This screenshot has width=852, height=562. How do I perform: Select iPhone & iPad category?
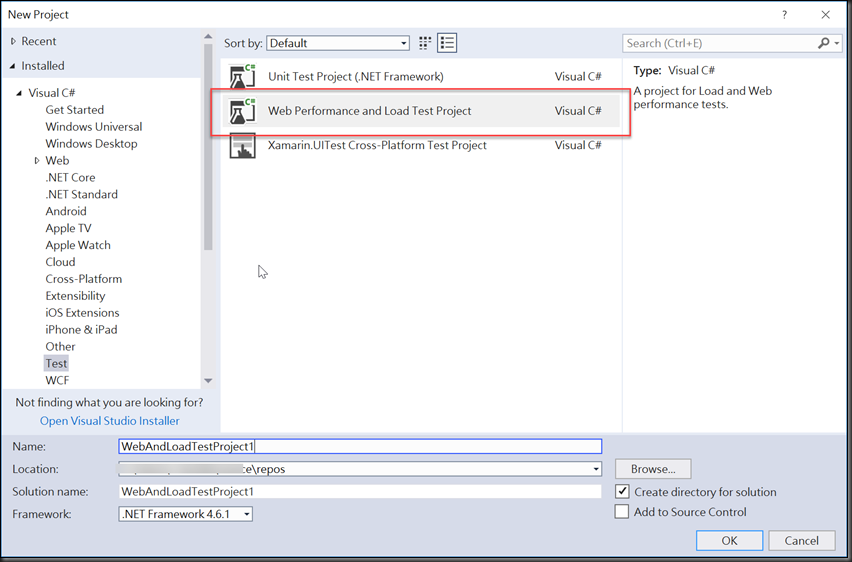[x=81, y=329]
